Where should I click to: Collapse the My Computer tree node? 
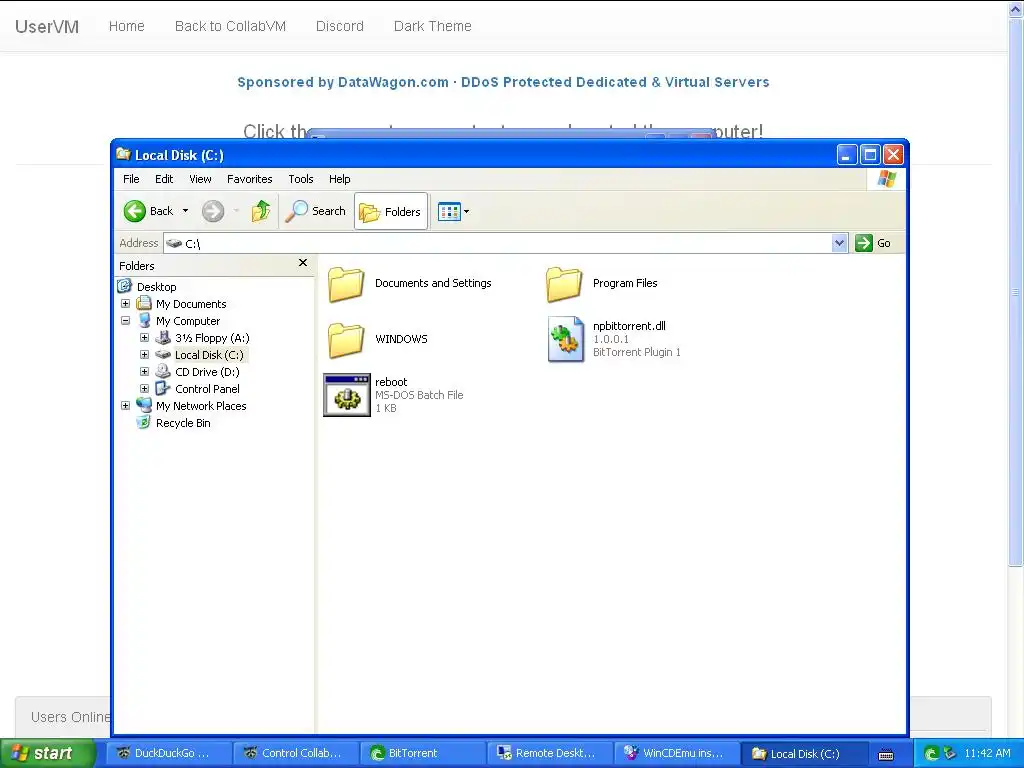pyautogui.click(x=125, y=321)
